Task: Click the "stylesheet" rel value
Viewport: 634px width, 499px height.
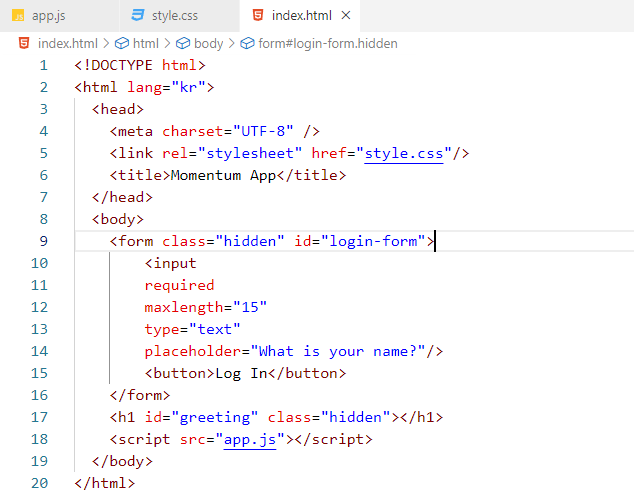Action: click(250, 154)
